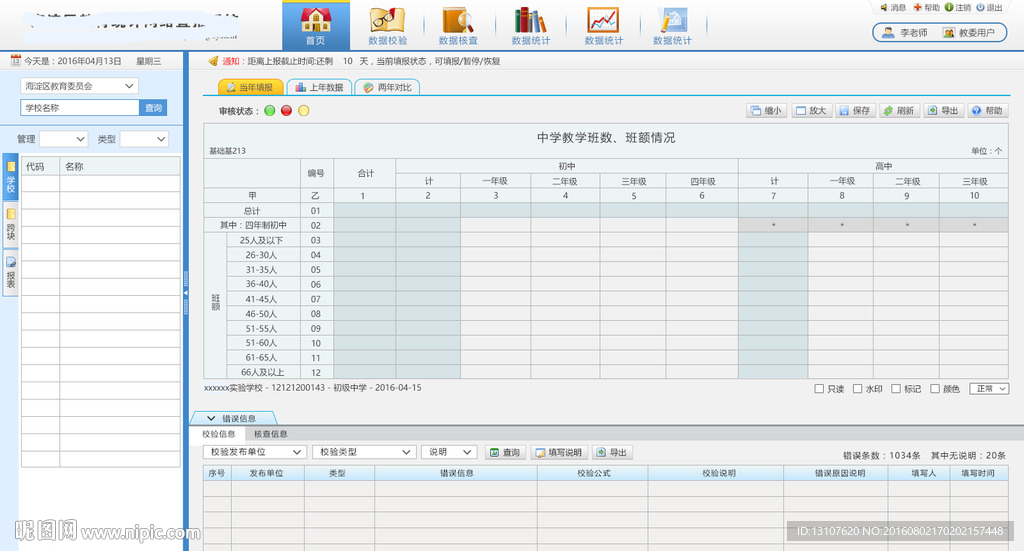Open the 海淀区教育委员会 dropdown
Screen dimensions: 1024x551
click(79, 86)
